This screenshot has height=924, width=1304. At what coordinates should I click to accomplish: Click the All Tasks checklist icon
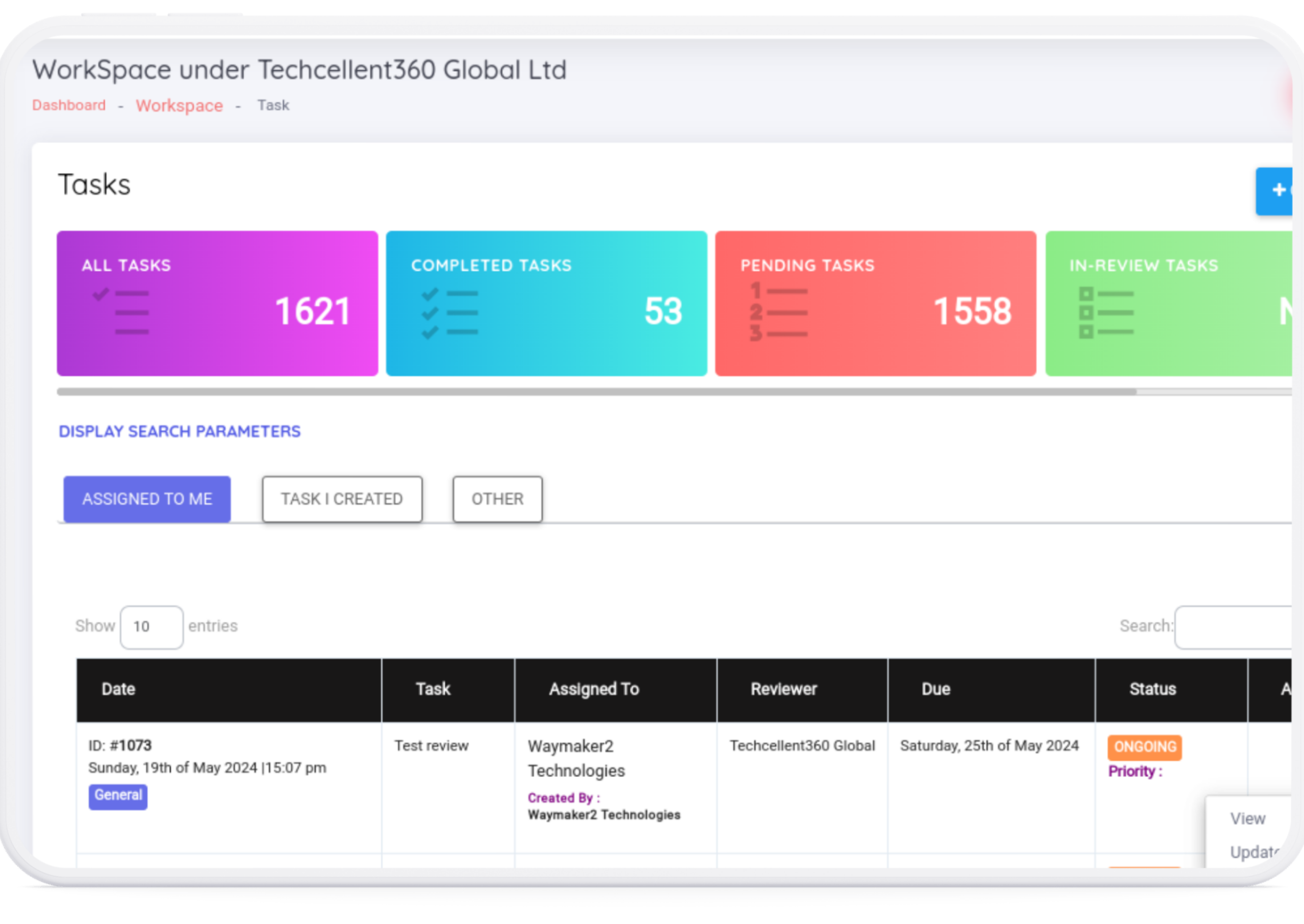click(122, 312)
